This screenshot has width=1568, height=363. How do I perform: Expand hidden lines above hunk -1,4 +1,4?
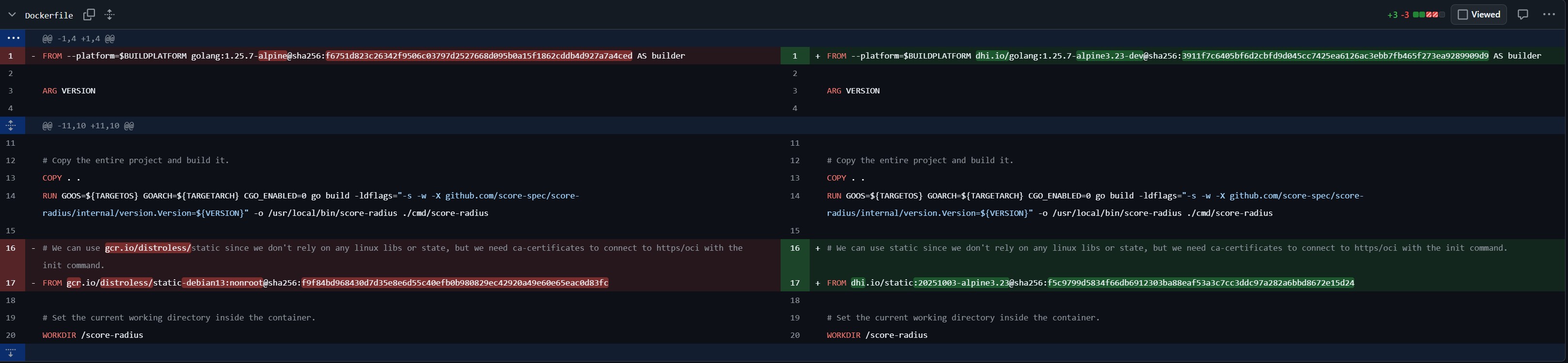[x=13, y=38]
